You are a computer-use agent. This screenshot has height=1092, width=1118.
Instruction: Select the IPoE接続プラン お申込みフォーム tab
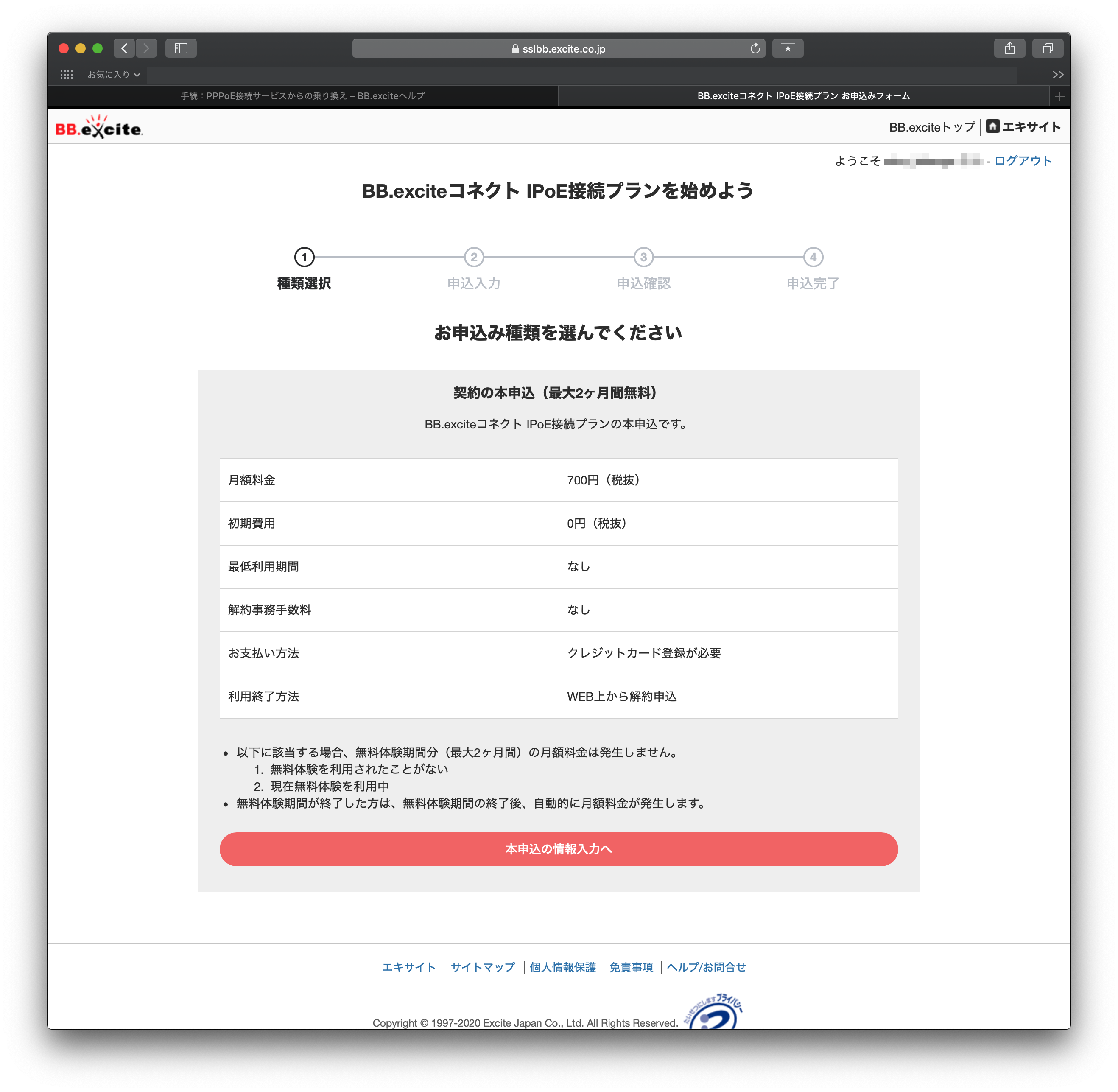pos(803,96)
